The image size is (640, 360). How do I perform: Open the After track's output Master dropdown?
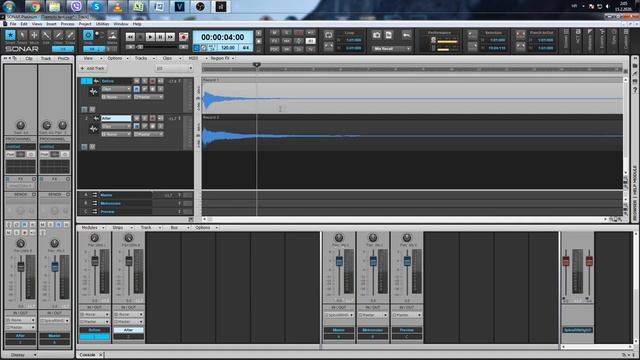coord(149,134)
